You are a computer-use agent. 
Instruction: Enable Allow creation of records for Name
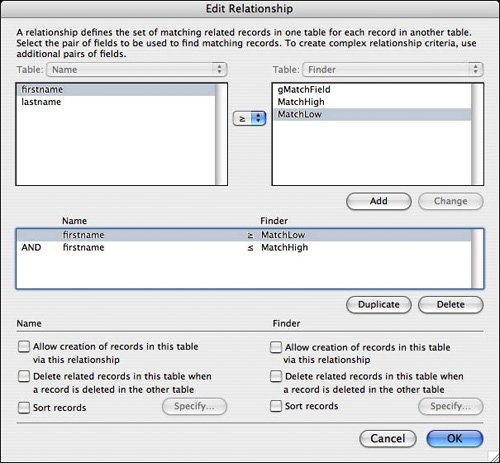coord(24,346)
